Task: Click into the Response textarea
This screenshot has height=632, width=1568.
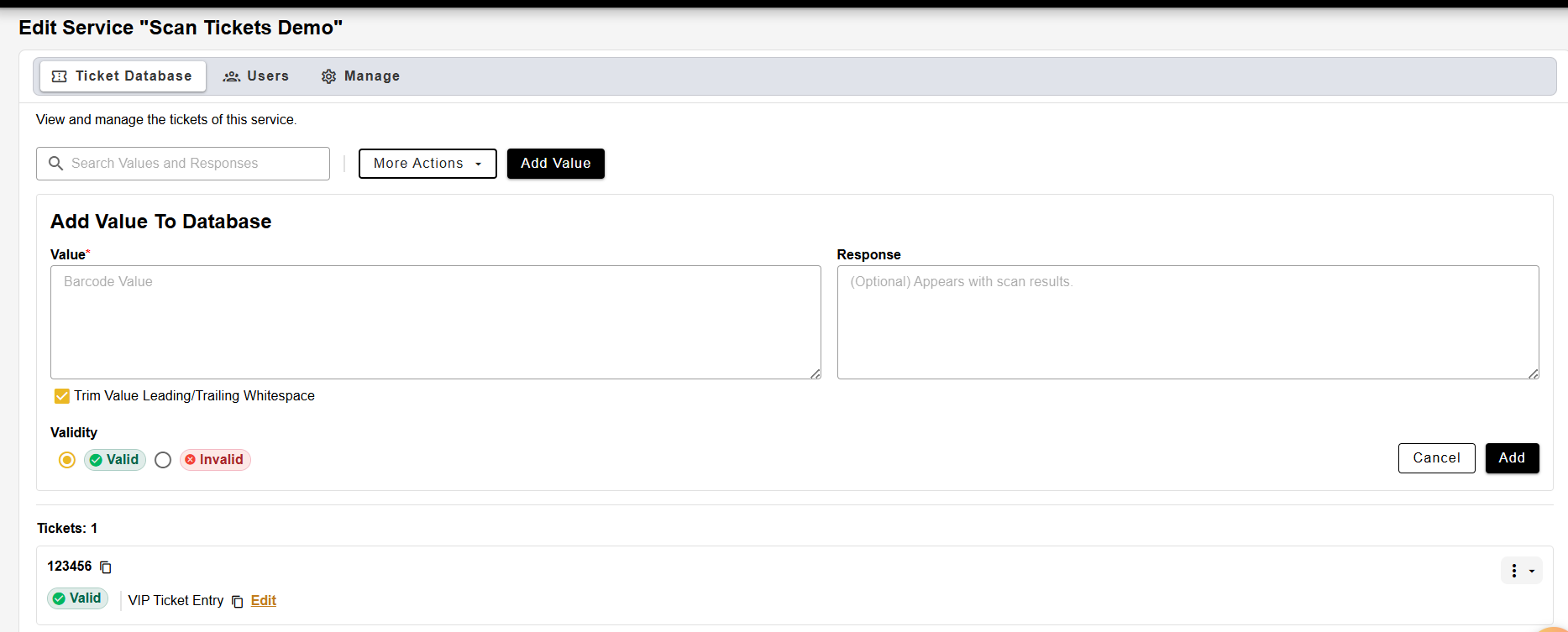Action: (1188, 322)
